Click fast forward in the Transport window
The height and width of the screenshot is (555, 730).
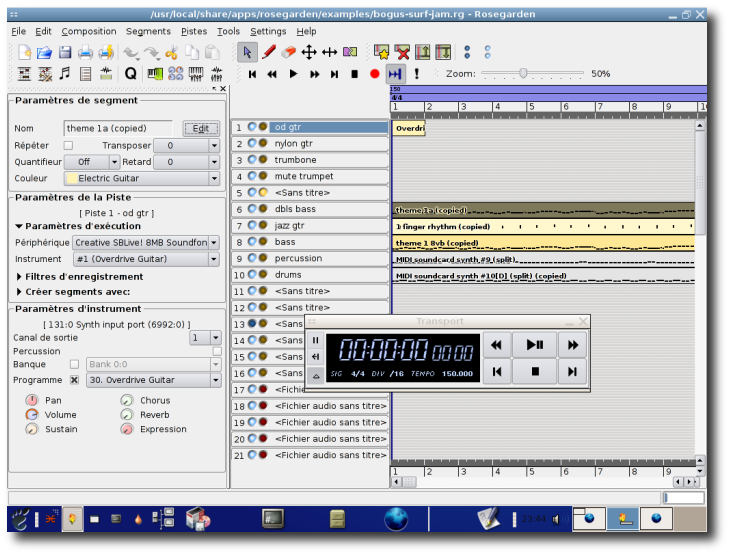[x=572, y=345]
